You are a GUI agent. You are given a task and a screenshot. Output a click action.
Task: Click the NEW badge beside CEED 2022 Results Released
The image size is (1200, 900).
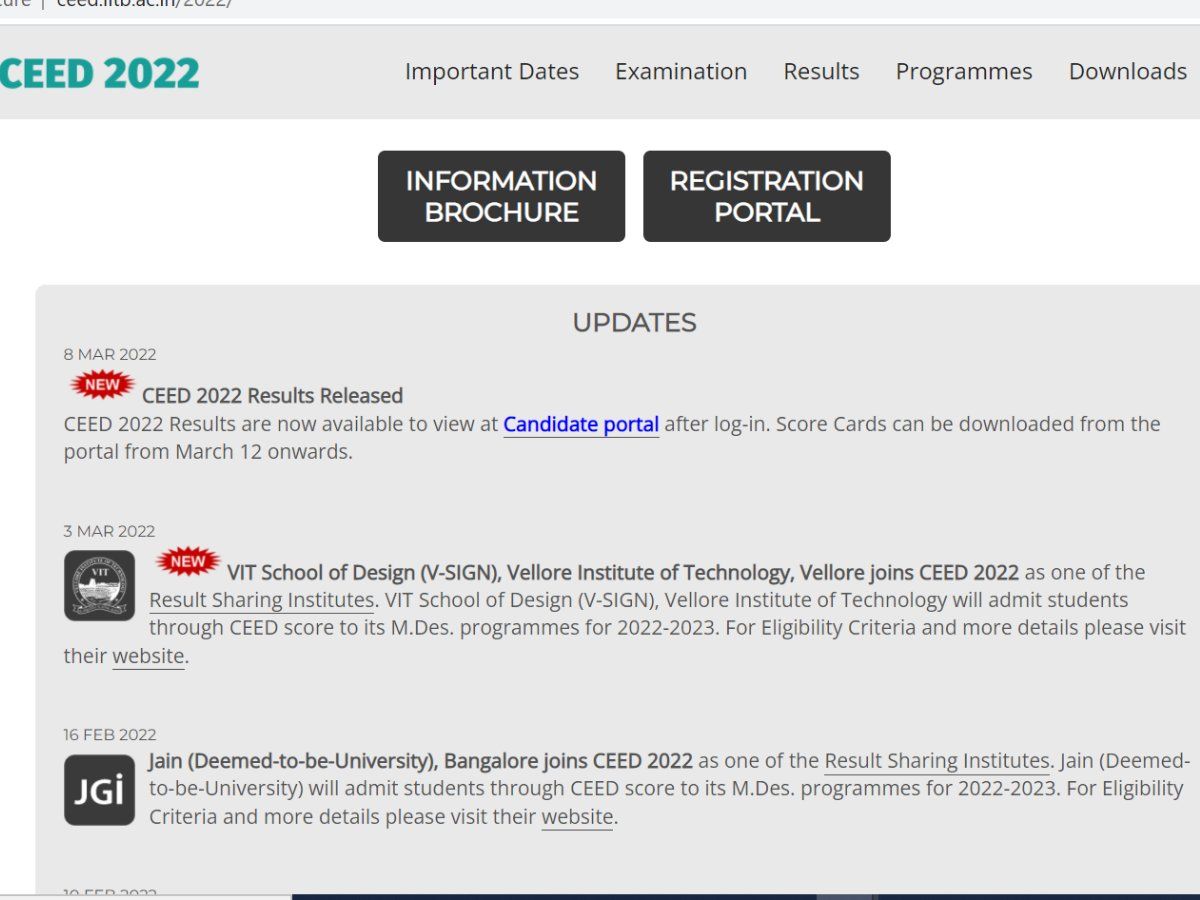(x=102, y=384)
